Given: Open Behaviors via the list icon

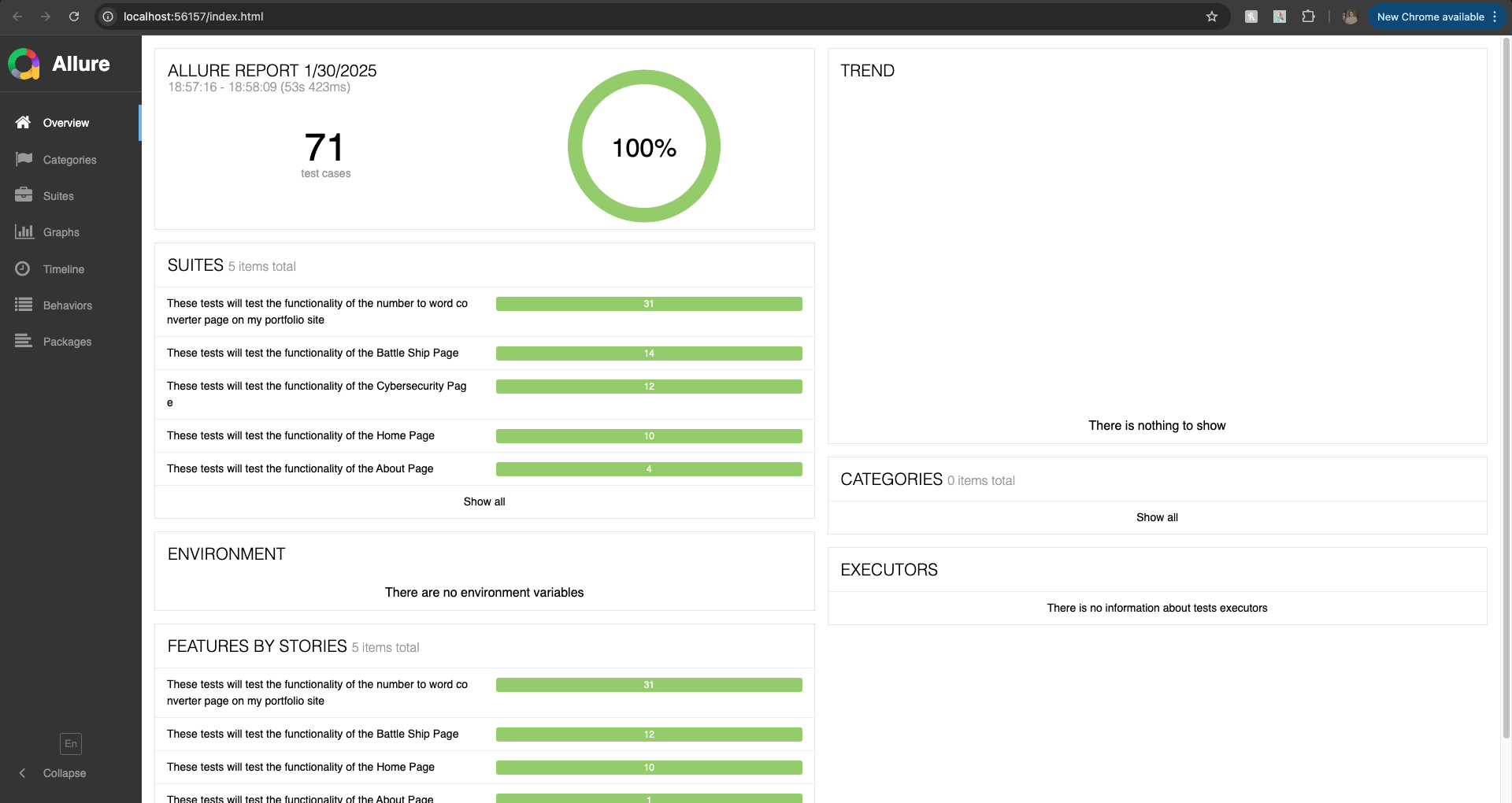Looking at the screenshot, I should 24,305.
